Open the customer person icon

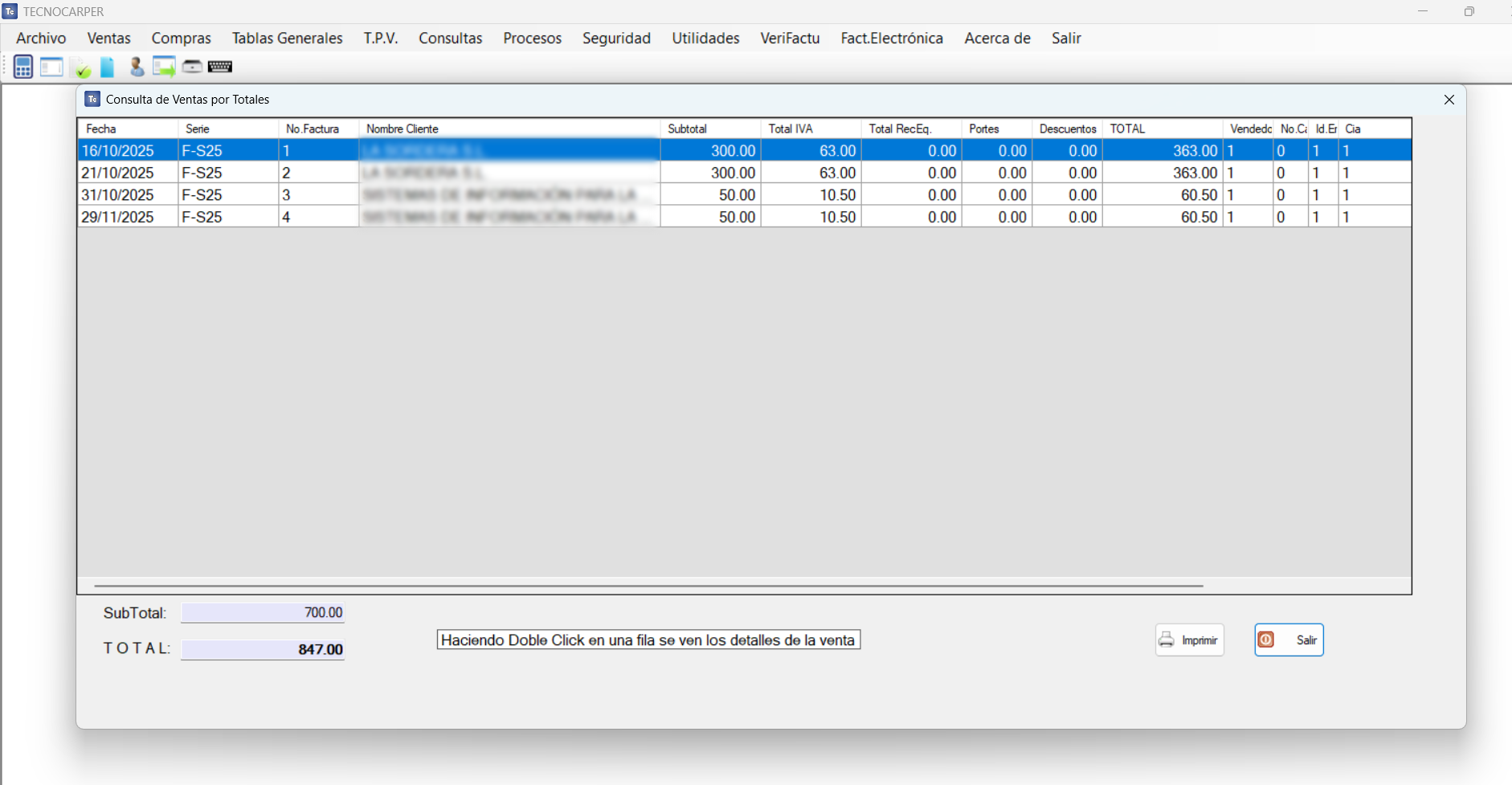point(137,67)
